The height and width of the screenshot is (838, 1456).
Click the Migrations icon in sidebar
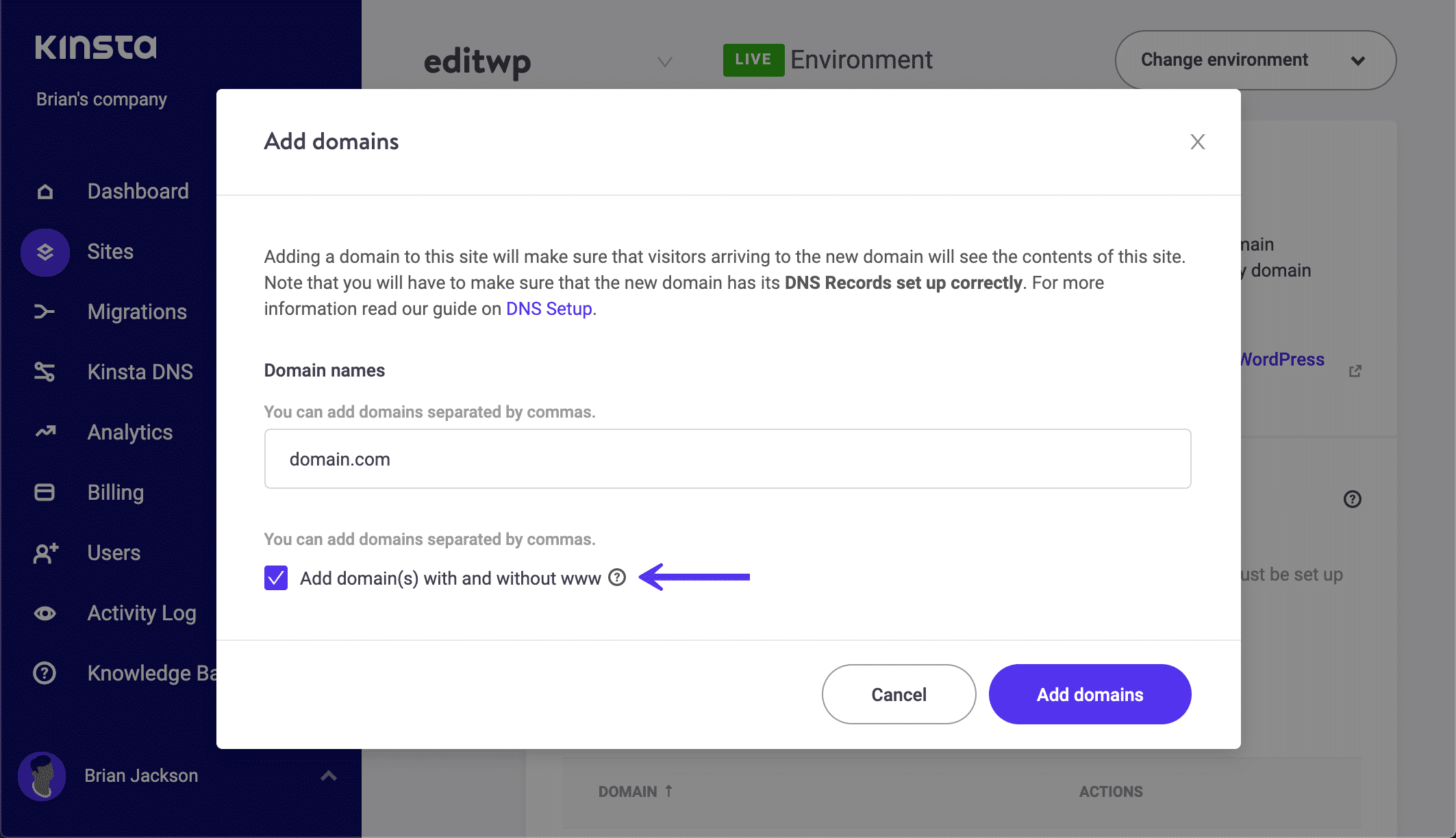pyautogui.click(x=44, y=312)
